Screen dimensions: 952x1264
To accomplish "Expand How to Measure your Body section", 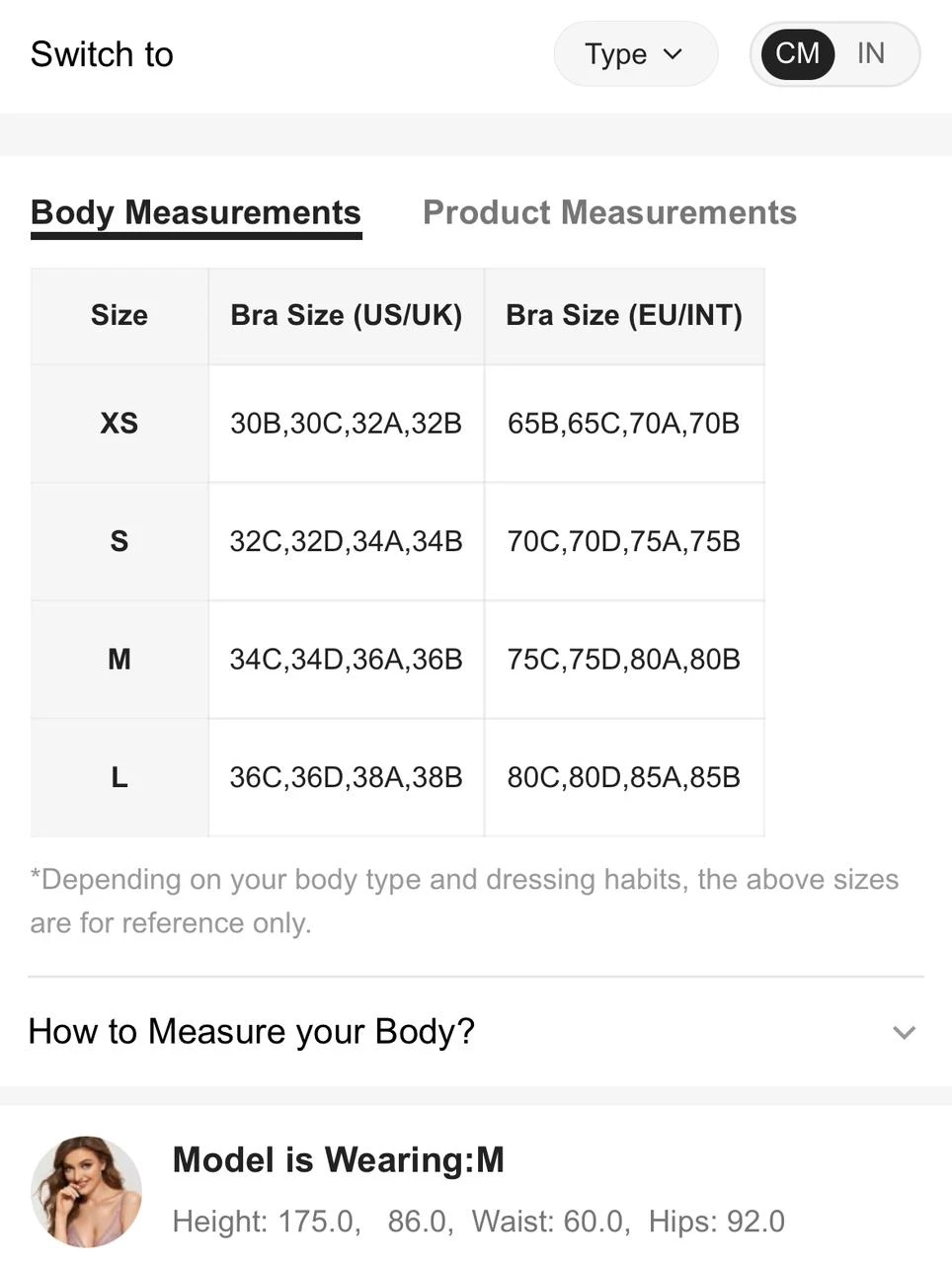I will pyautogui.click(x=252, y=1031).
